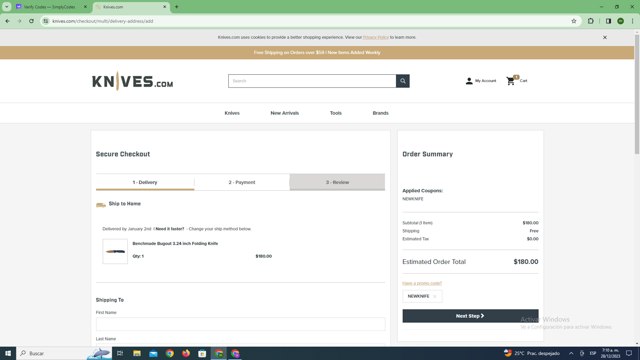Open the Benchmade Bugout 3.24 Inch Folding Knife title
The height and width of the screenshot is (360, 640).
(175, 243)
